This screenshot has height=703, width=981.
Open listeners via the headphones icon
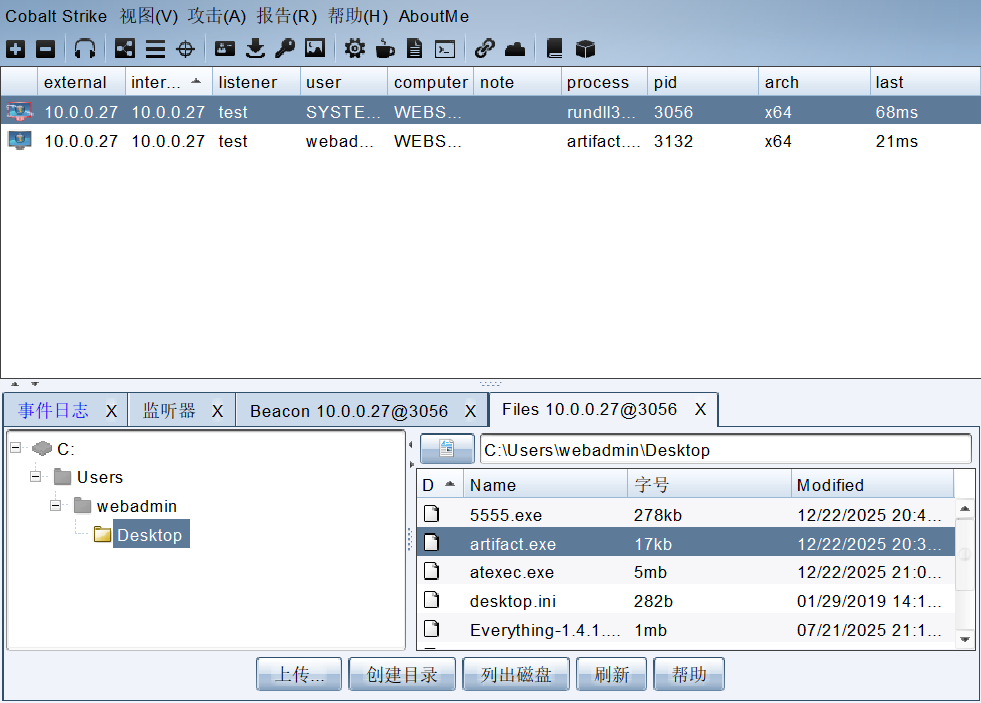pos(84,49)
